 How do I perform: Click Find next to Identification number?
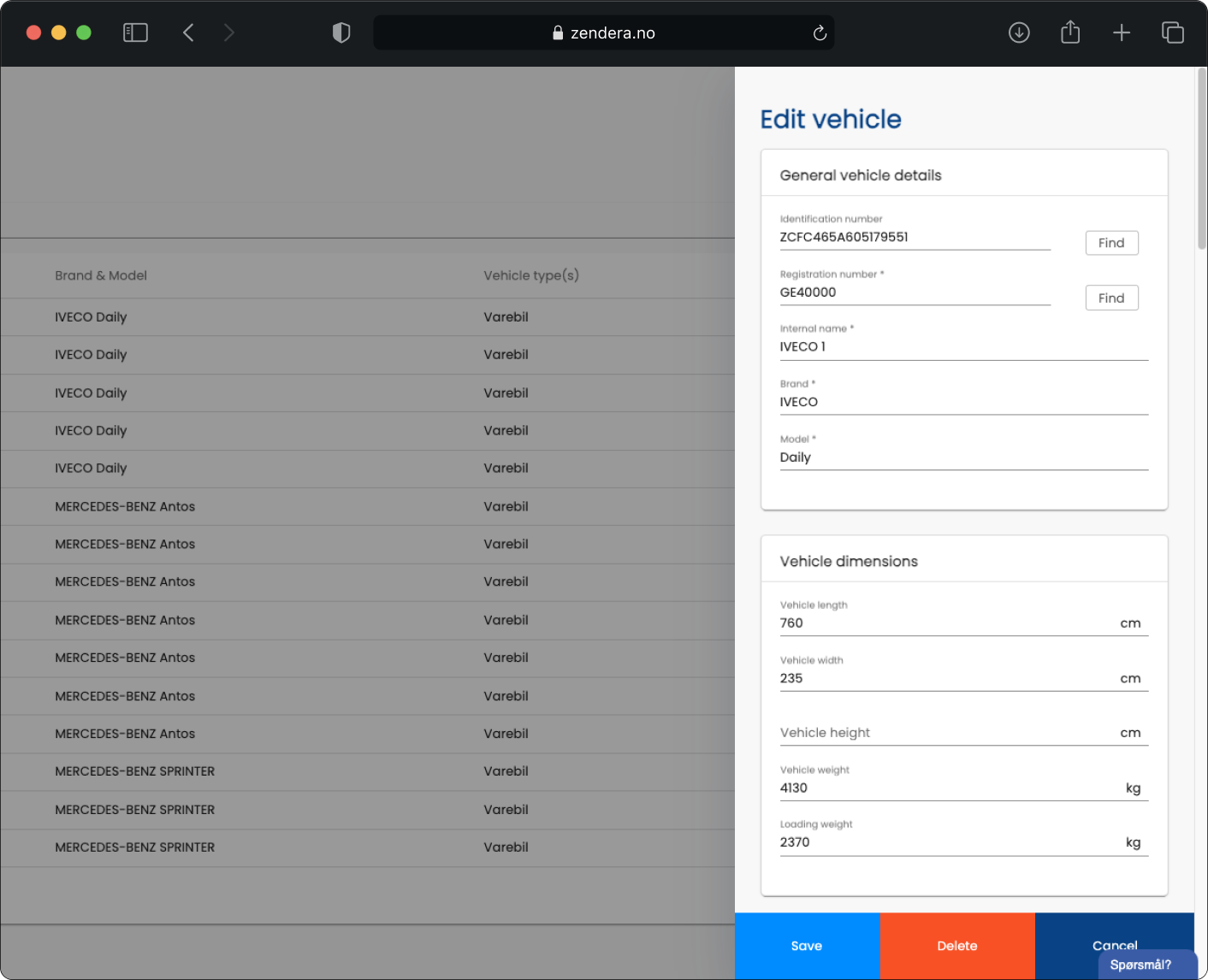pos(1111,243)
